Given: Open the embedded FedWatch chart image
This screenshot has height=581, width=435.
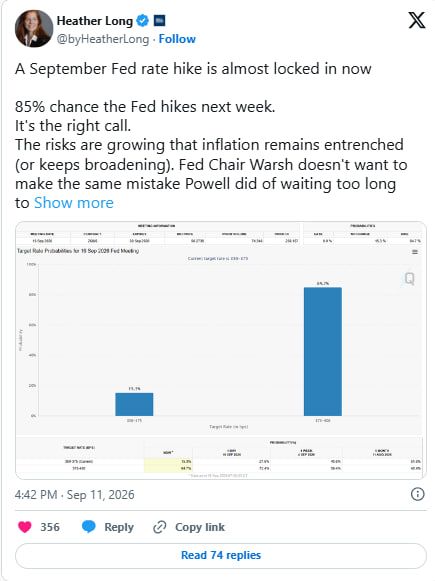Looking at the screenshot, I should [221, 350].
